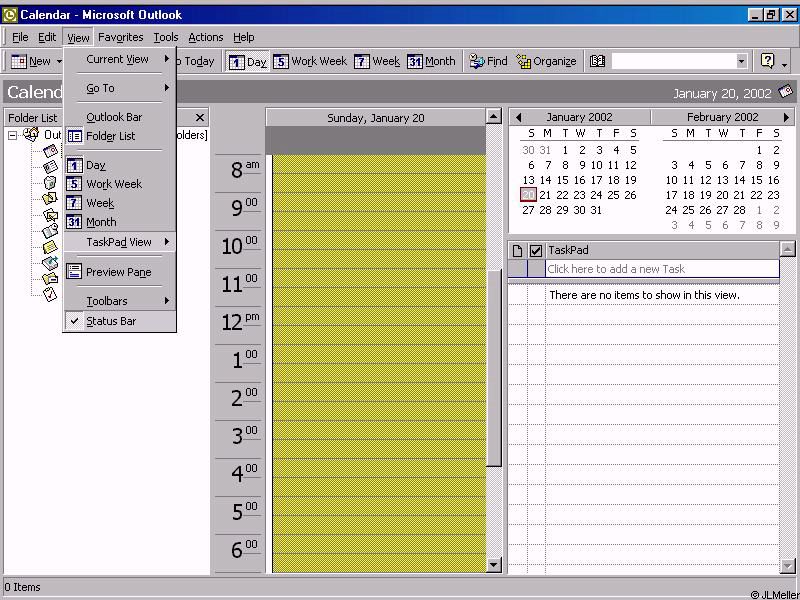
Task: Select the Month view toolbar button
Action: (x=431, y=61)
